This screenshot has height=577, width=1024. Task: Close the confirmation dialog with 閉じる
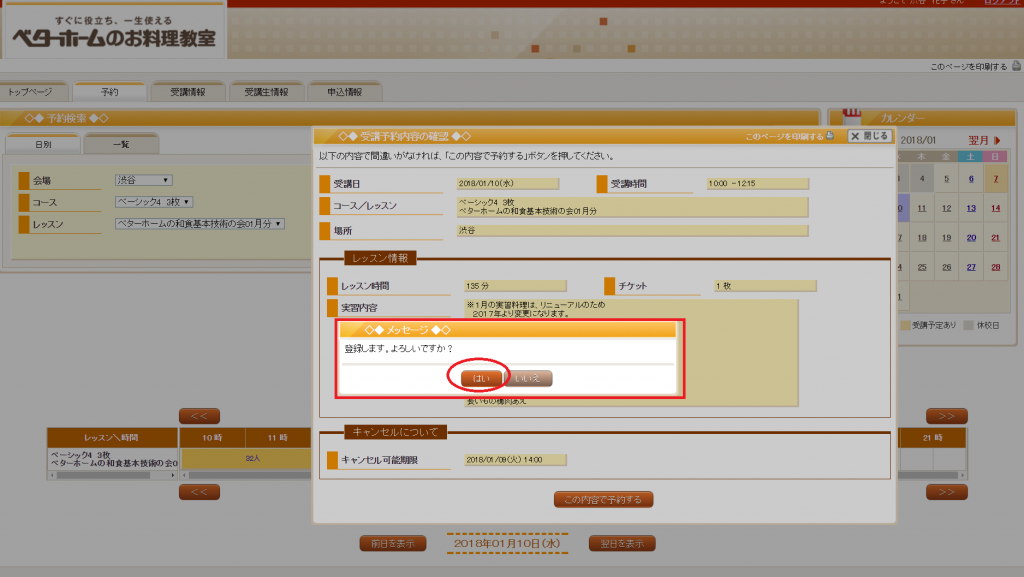[x=871, y=136]
